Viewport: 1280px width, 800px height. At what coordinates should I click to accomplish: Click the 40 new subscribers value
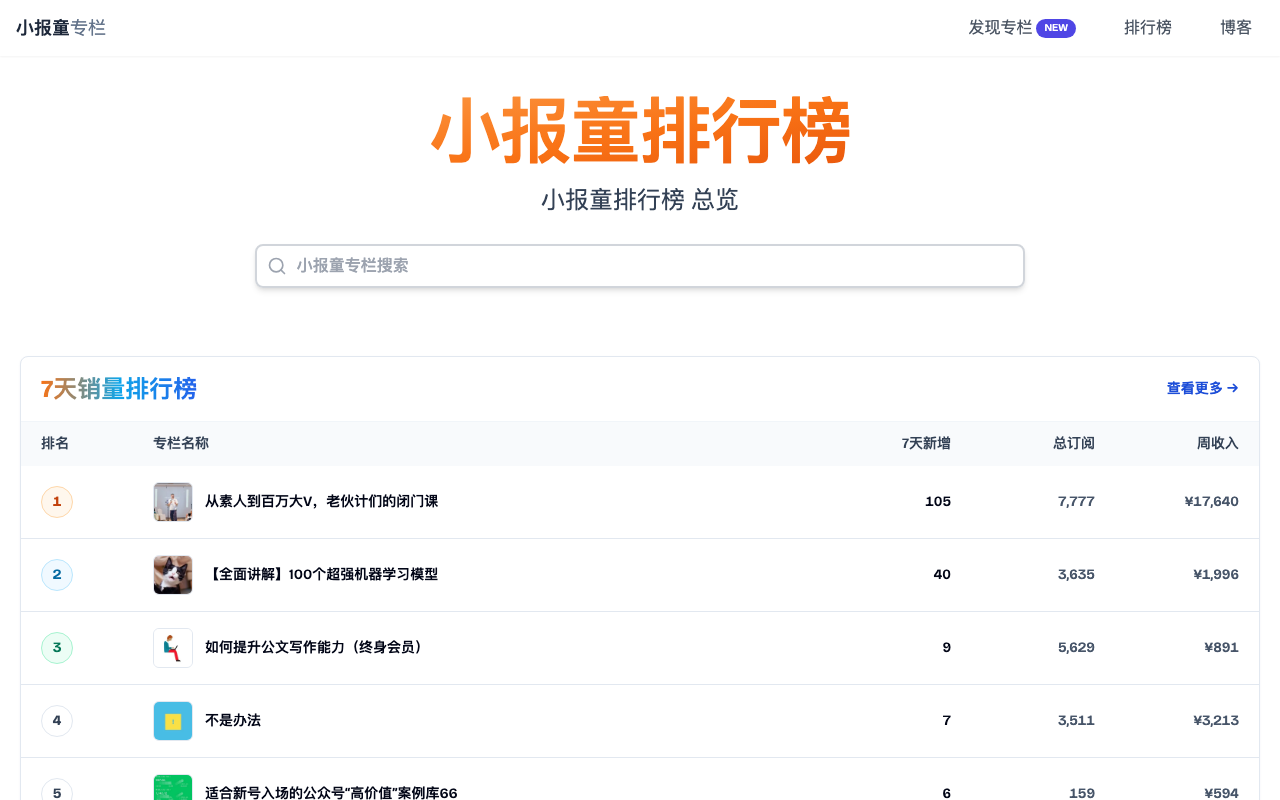(942, 575)
